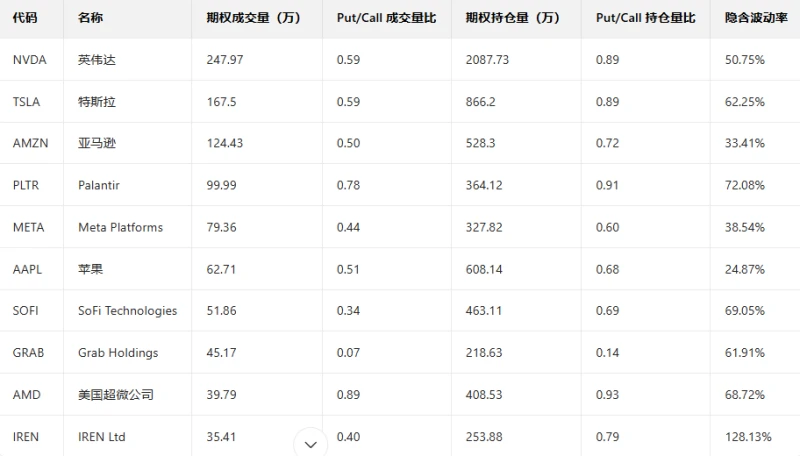The image size is (800, 456).
Task: Click the 英伟达 stock name
Action: [97, 60]
